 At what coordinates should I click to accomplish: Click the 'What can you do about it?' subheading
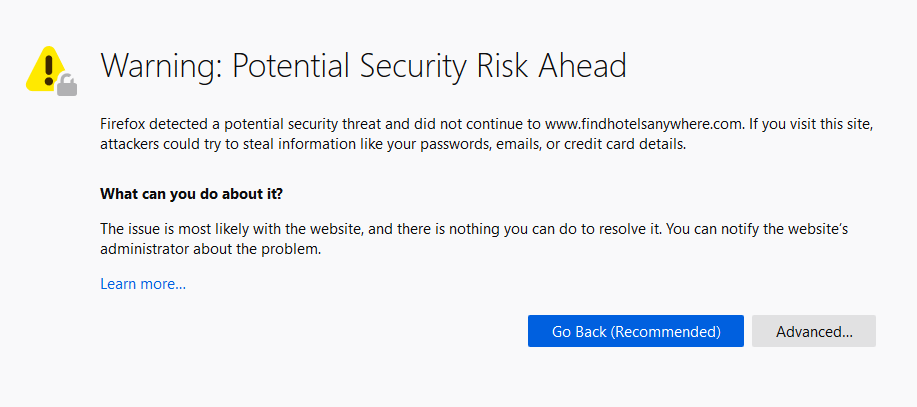click(191, 194)
